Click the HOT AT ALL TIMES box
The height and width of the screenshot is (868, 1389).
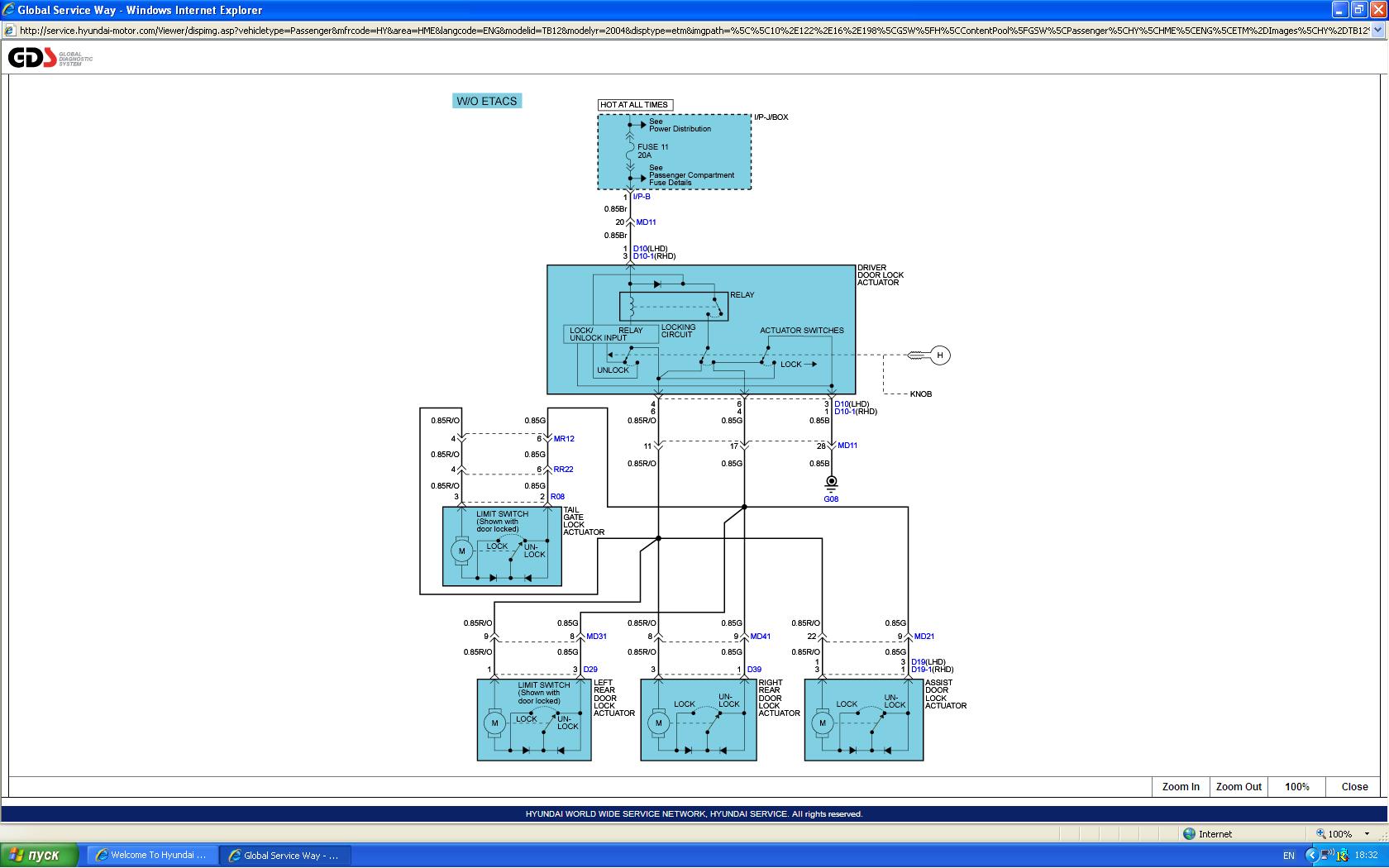tap(635, 105)
